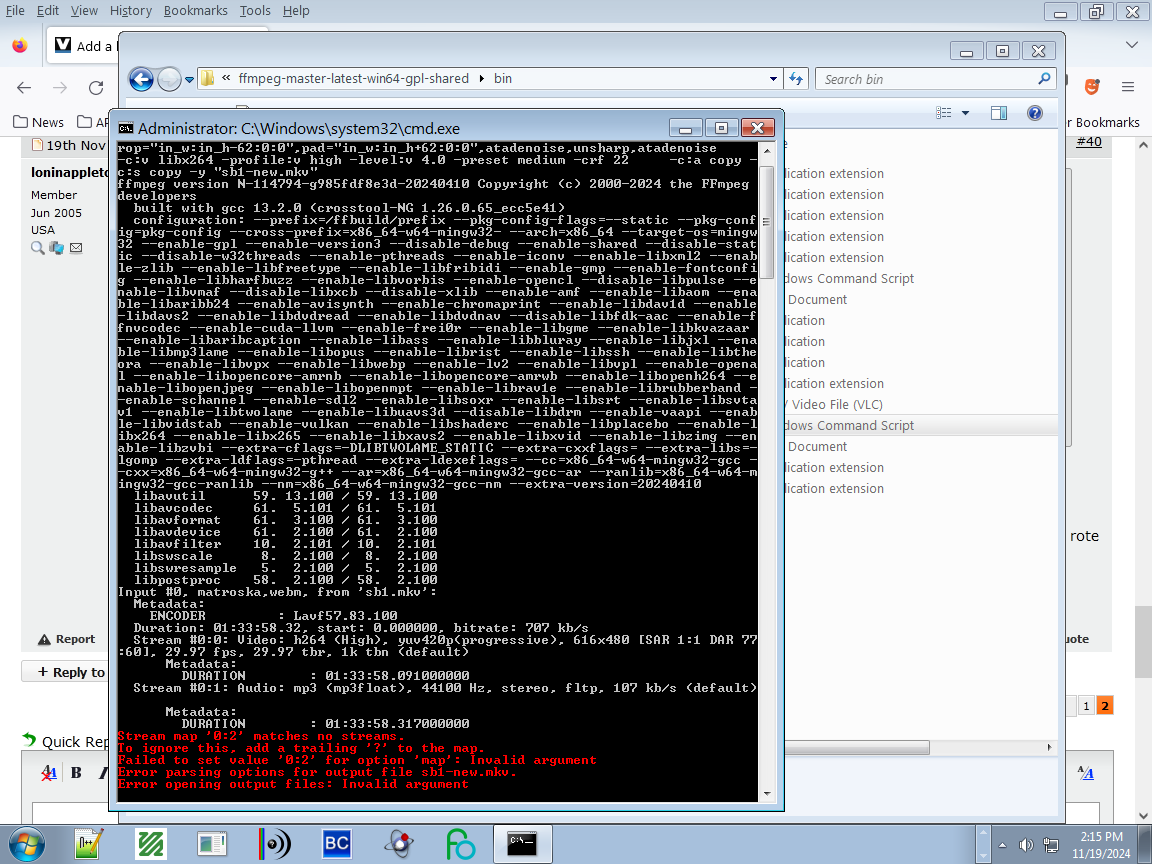
Task: Expand the Explorer address bar history dropdown
Action: click(x=773, y=79)
